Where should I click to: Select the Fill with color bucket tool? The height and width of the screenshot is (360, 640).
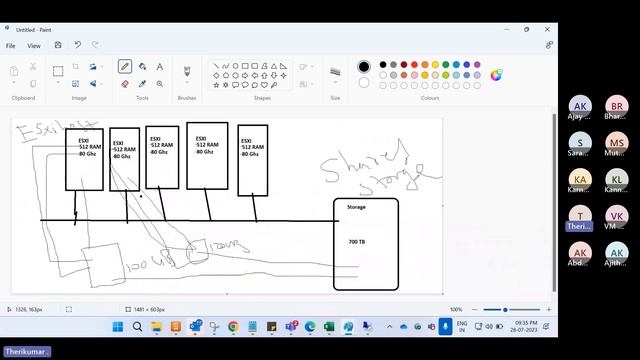(x=142, y=66)
